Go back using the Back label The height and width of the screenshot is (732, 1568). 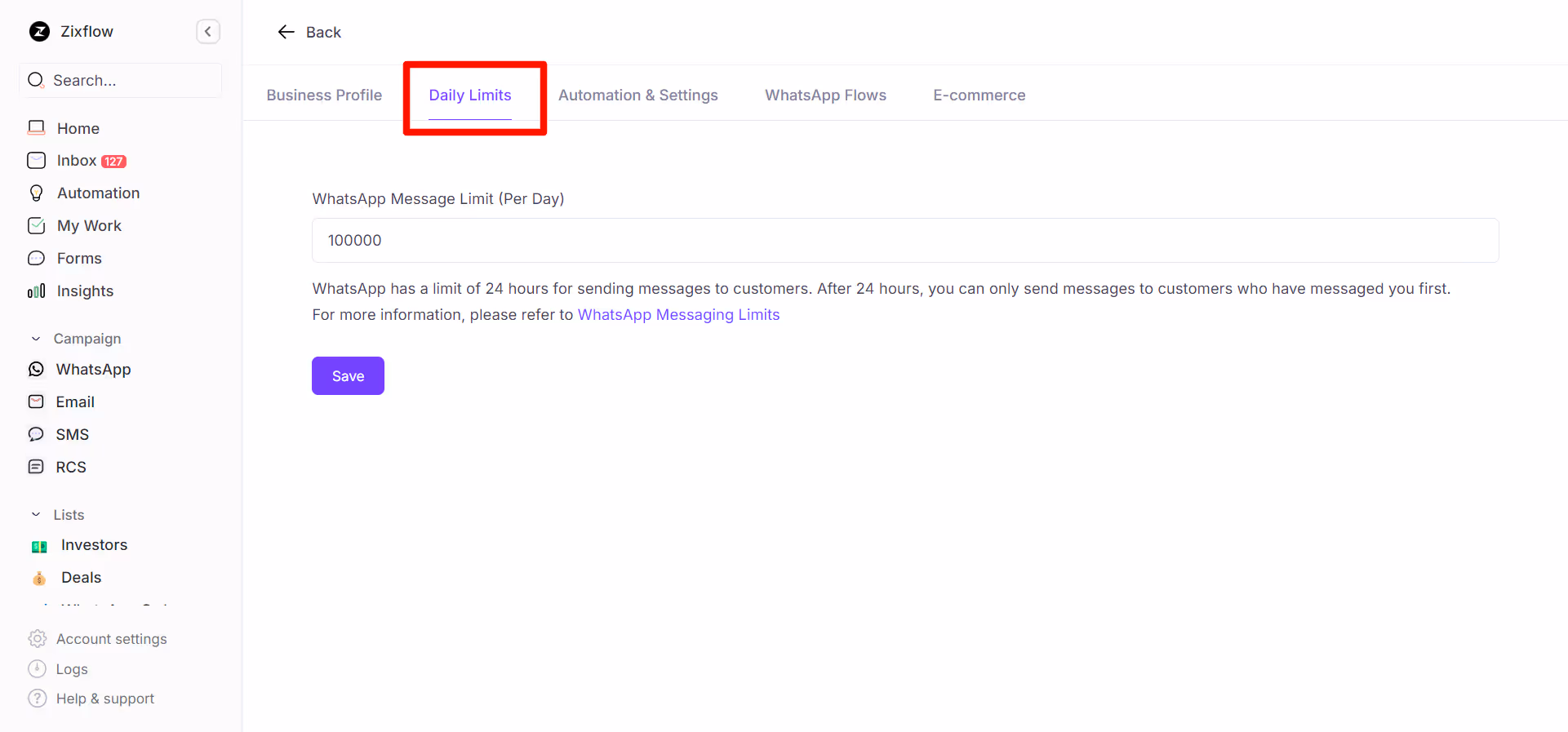(x=323, y=32)
